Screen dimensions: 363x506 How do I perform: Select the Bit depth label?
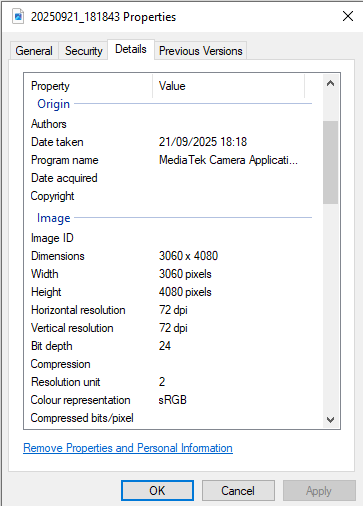pos(52,346)
